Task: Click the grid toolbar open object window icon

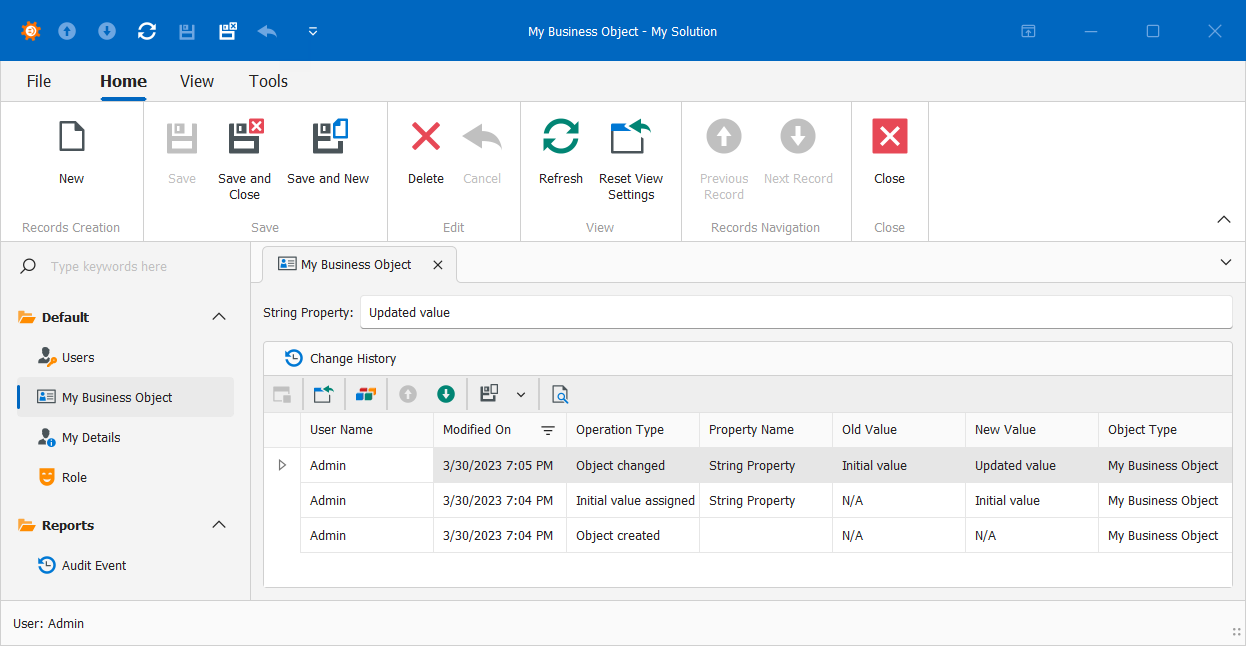Action: tap(282, 394)
